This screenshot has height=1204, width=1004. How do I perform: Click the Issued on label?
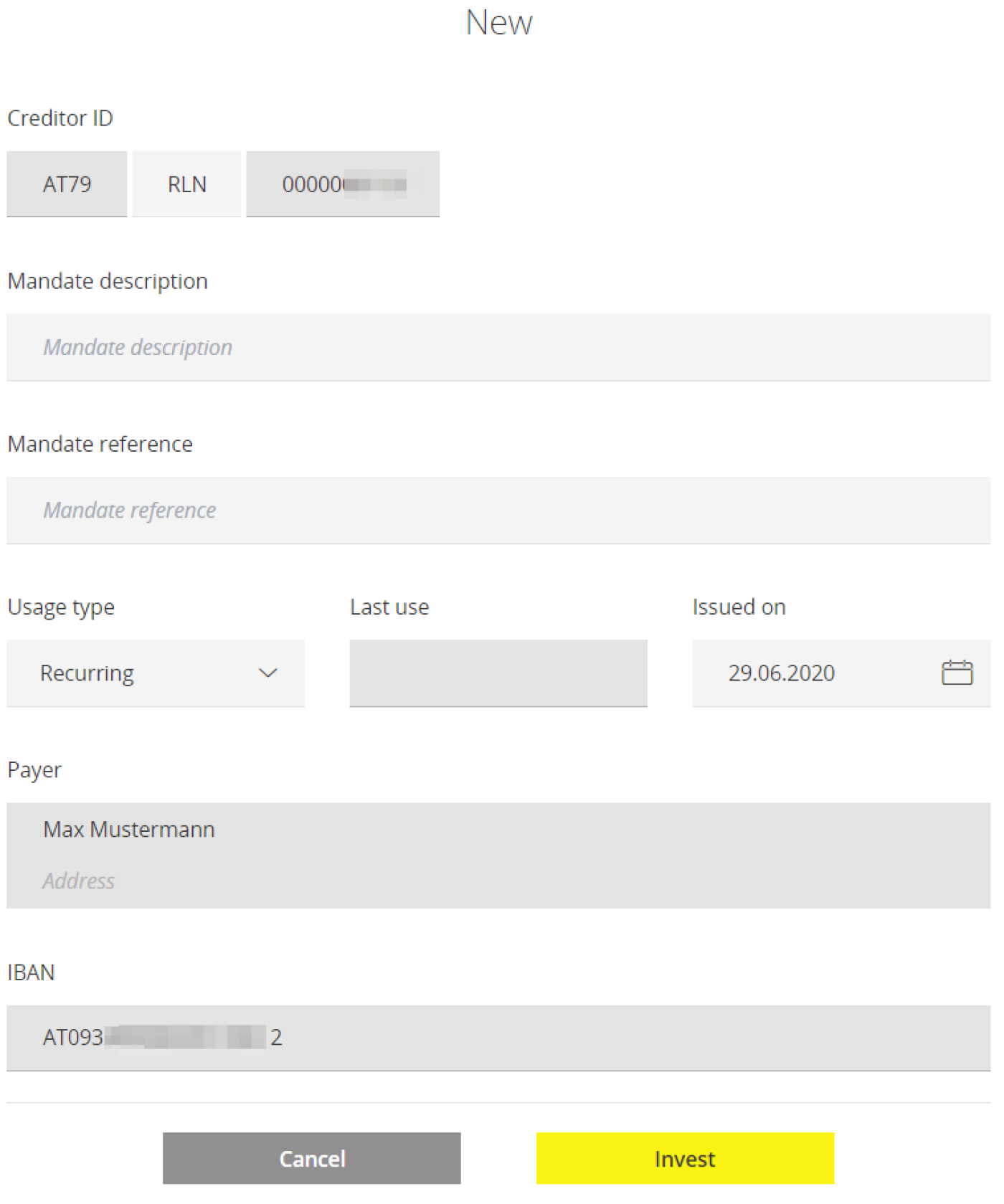click(739, 607)
